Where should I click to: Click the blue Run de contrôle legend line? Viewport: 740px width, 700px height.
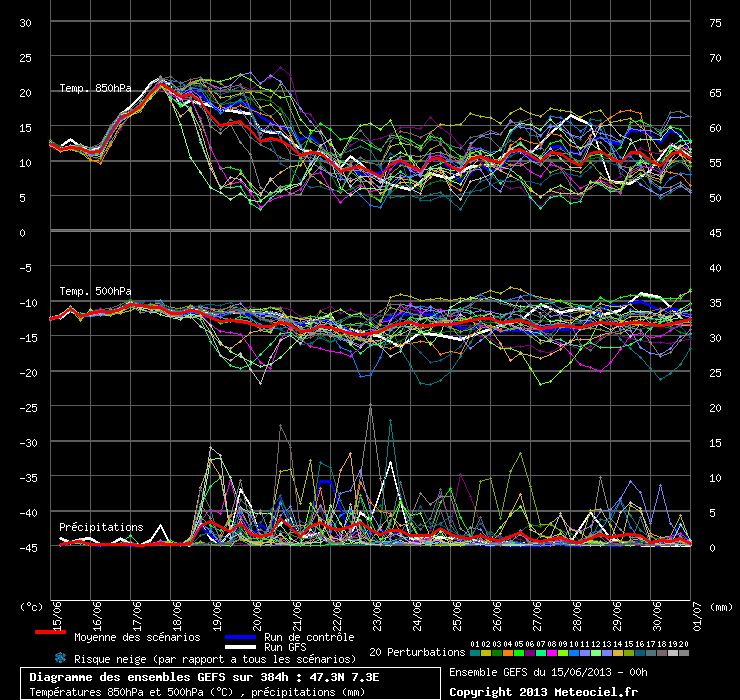pos(241,637)
